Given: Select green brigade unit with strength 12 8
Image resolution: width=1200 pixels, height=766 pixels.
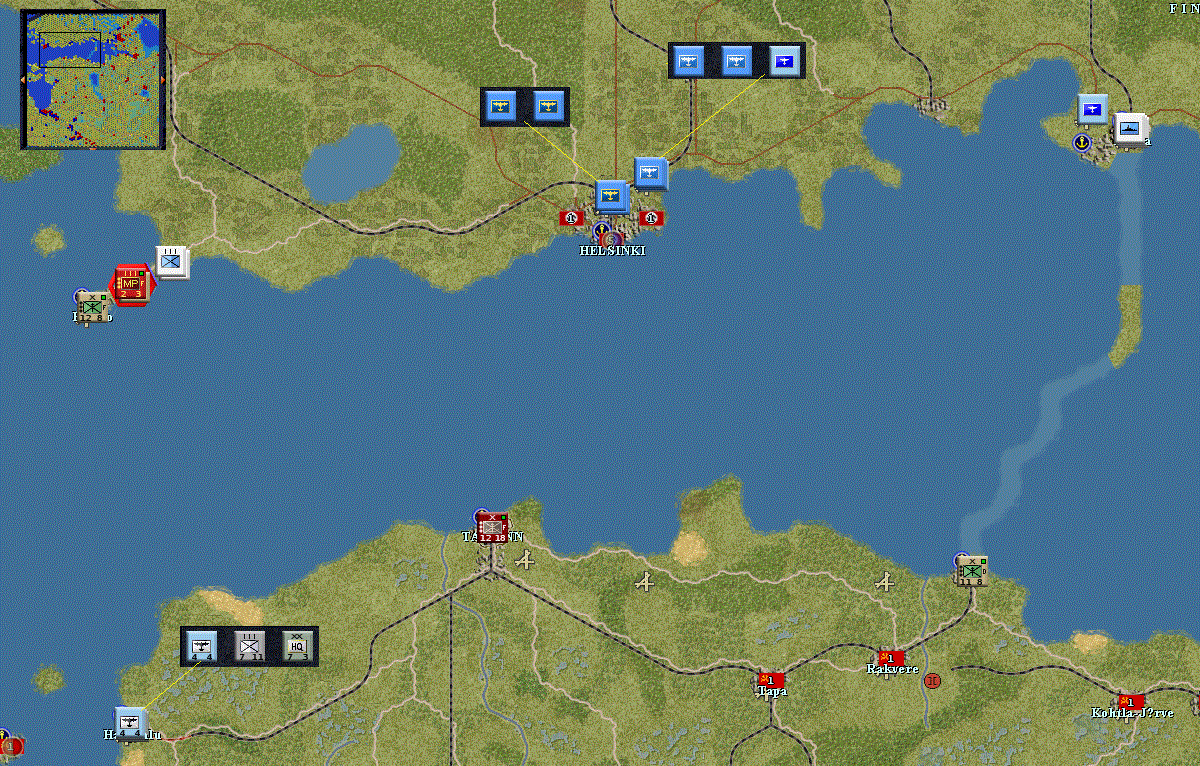Looking at the screenshot, I should [93, 308].
